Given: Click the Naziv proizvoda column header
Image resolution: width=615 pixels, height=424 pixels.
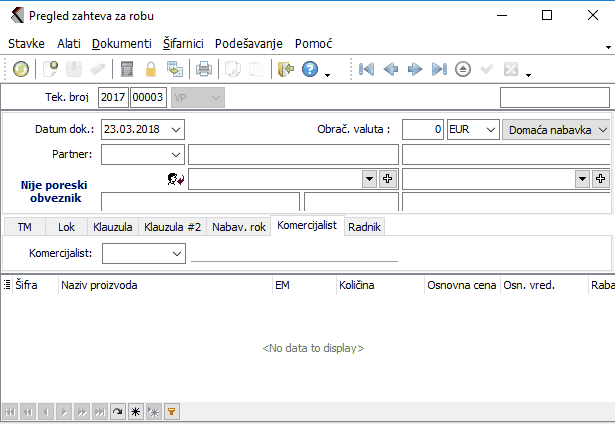Looking at the screenshot, I should 100,285.
